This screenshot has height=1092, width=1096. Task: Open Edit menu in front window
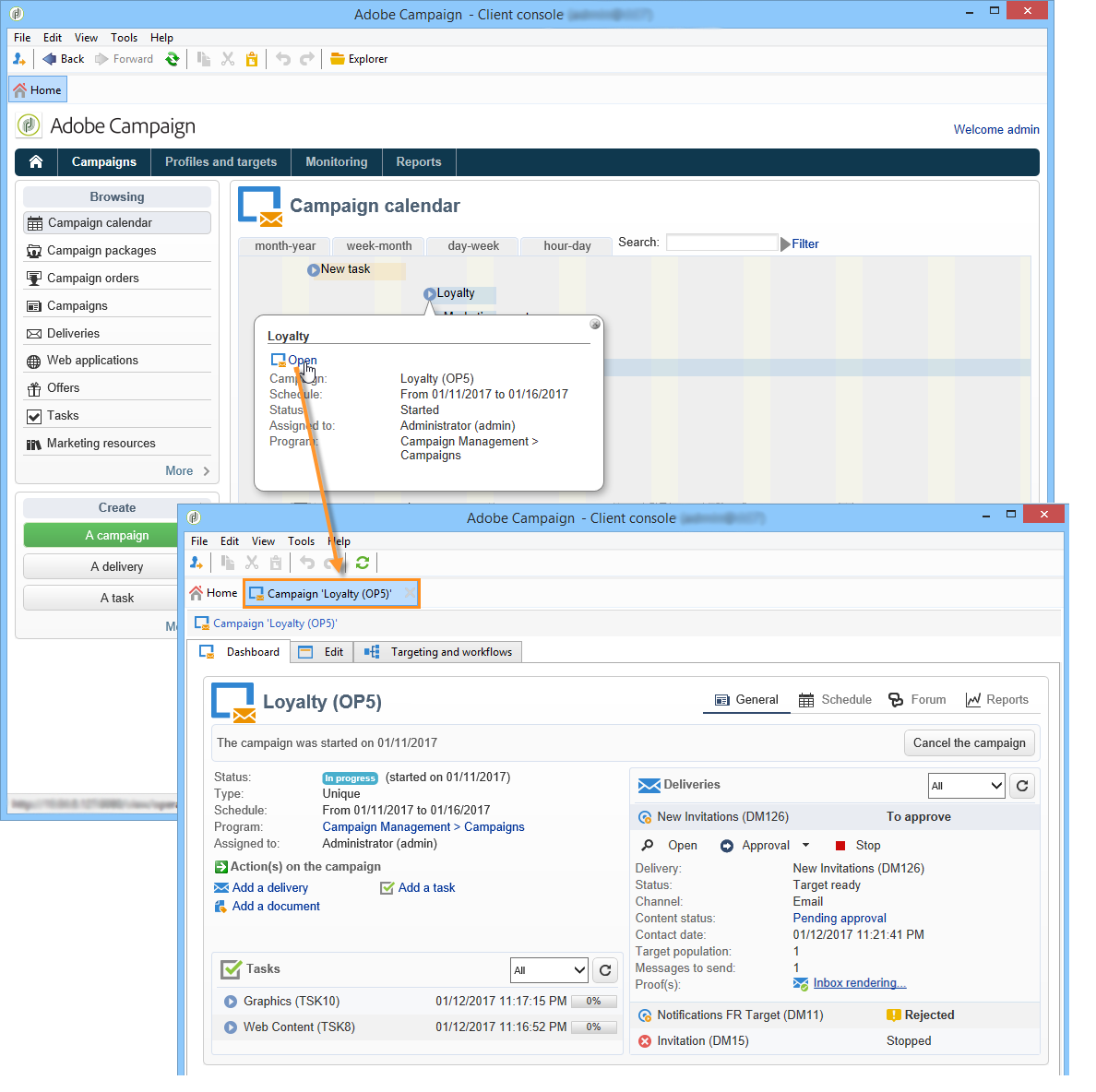click(x=230, y=541)
